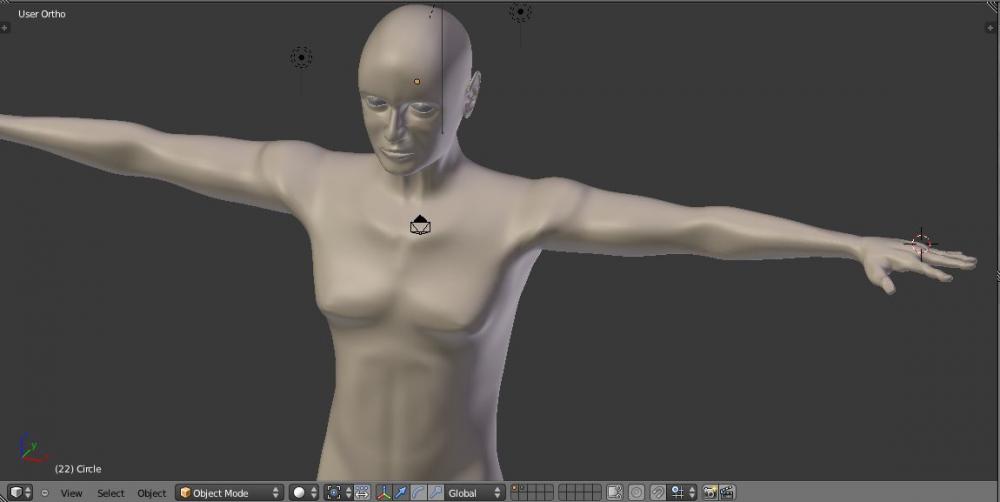Expand the properties region with the right plus

[x=992, y=28]
